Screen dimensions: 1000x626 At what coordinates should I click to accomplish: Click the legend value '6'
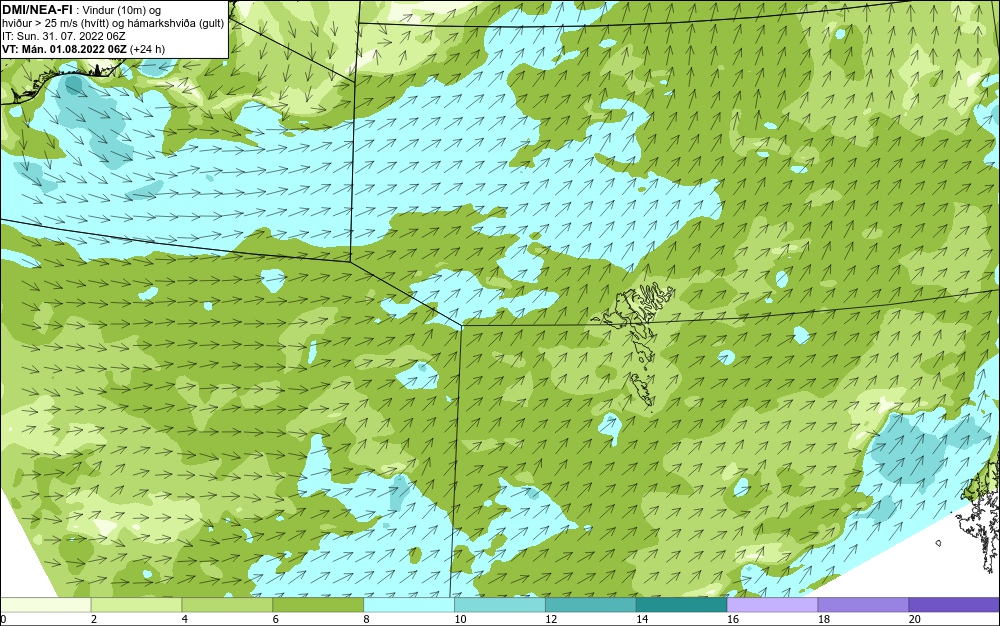pyautogui.click(x=276, y=619)
